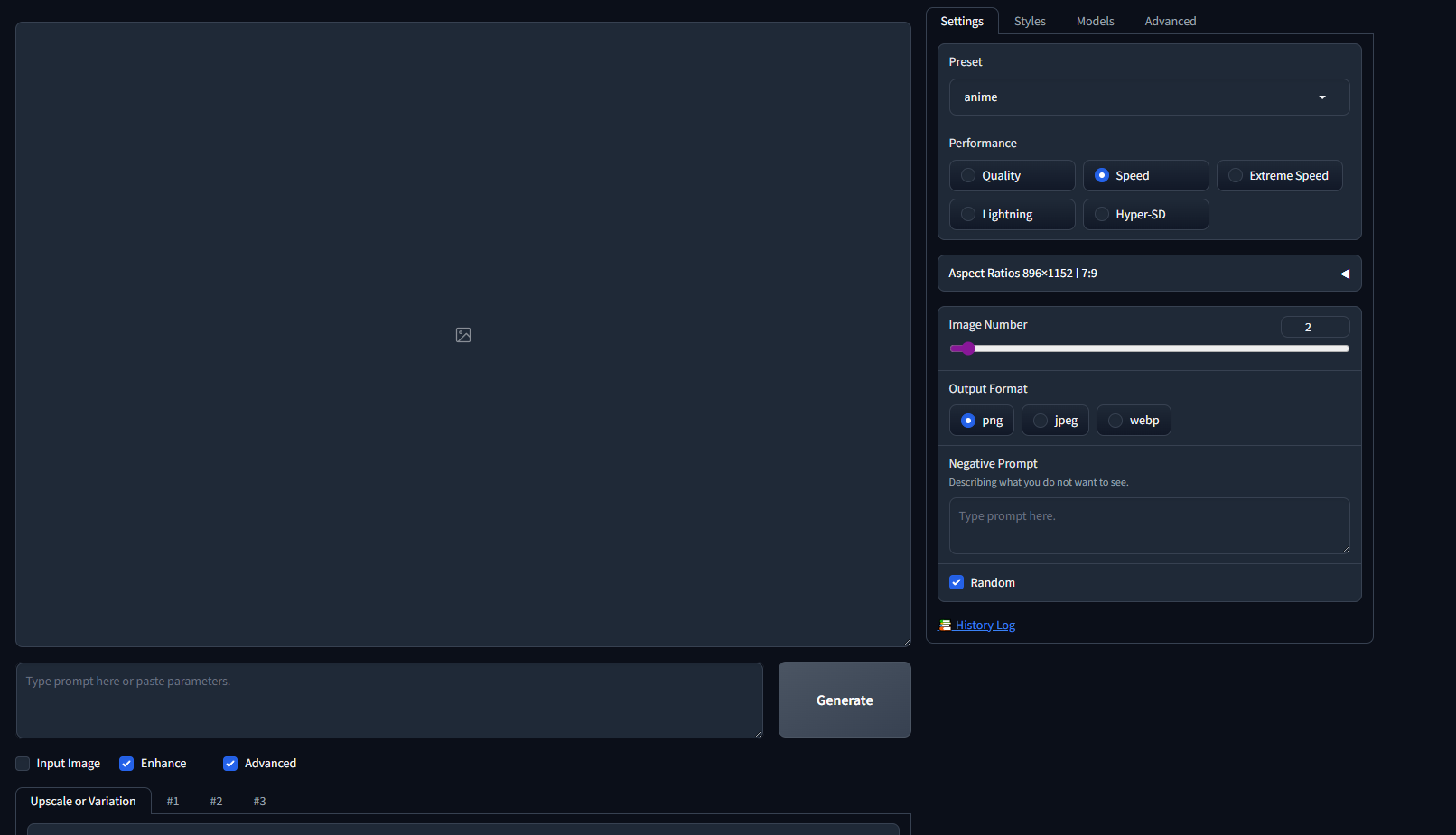Open the Styles tab

[x=1030, y=22]
